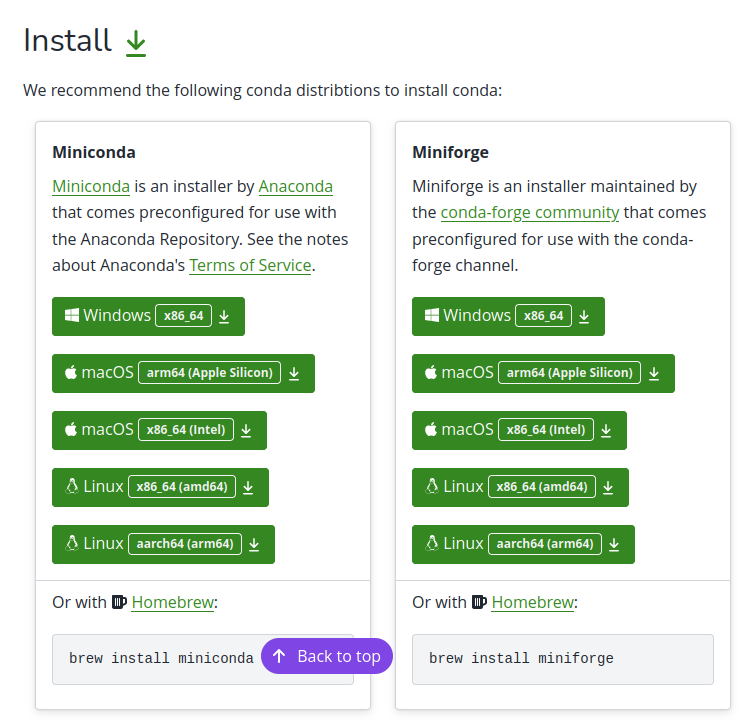Open the Miniconda hyperlink in description
This screenshot has width=754, height=720.
click(x=91, y=186)
